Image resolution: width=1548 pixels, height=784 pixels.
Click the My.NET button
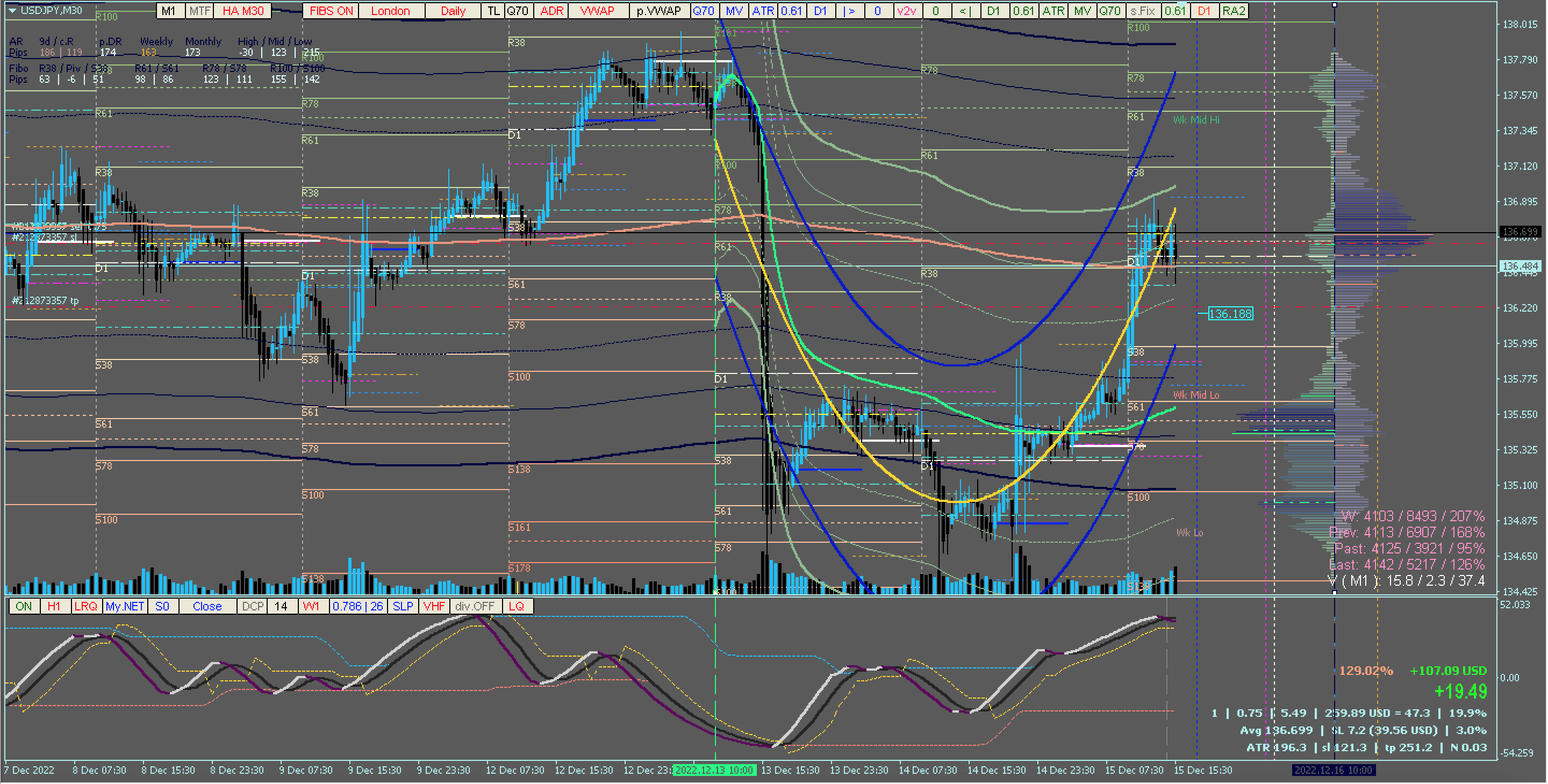pyautogui.click(x=125, y=607)
